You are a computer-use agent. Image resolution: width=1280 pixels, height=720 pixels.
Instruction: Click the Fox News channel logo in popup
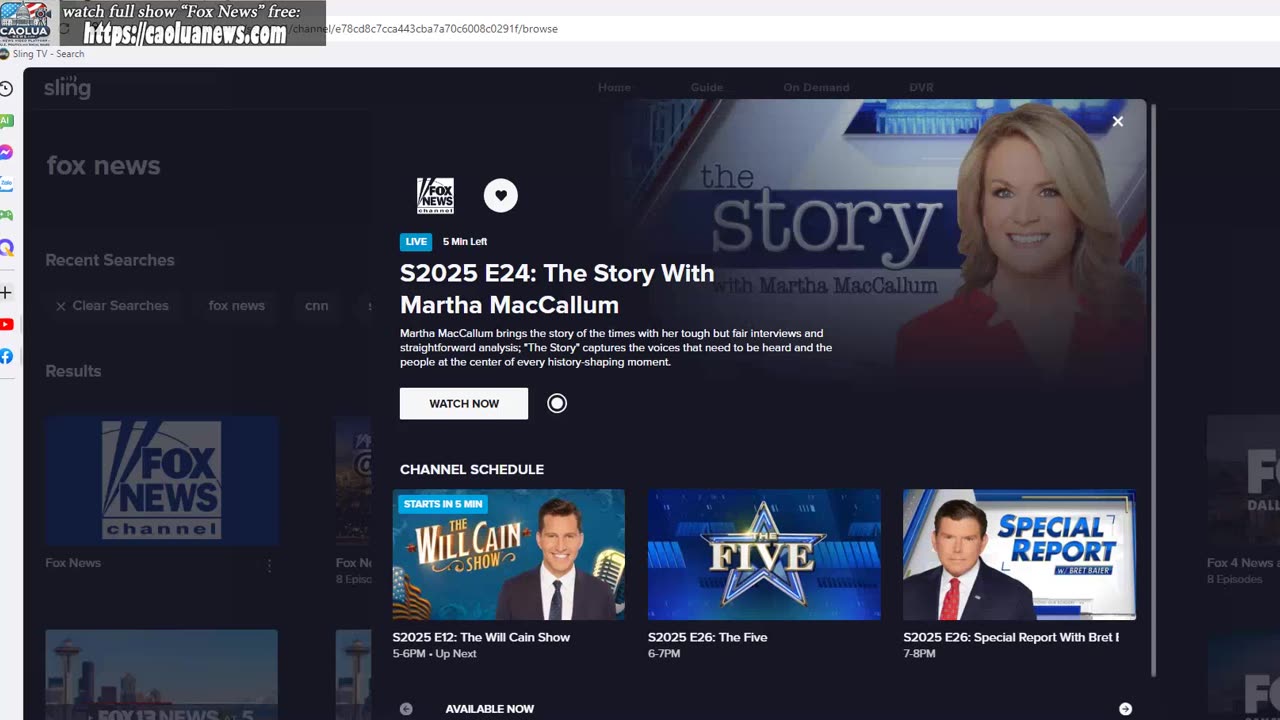point(435,196)
